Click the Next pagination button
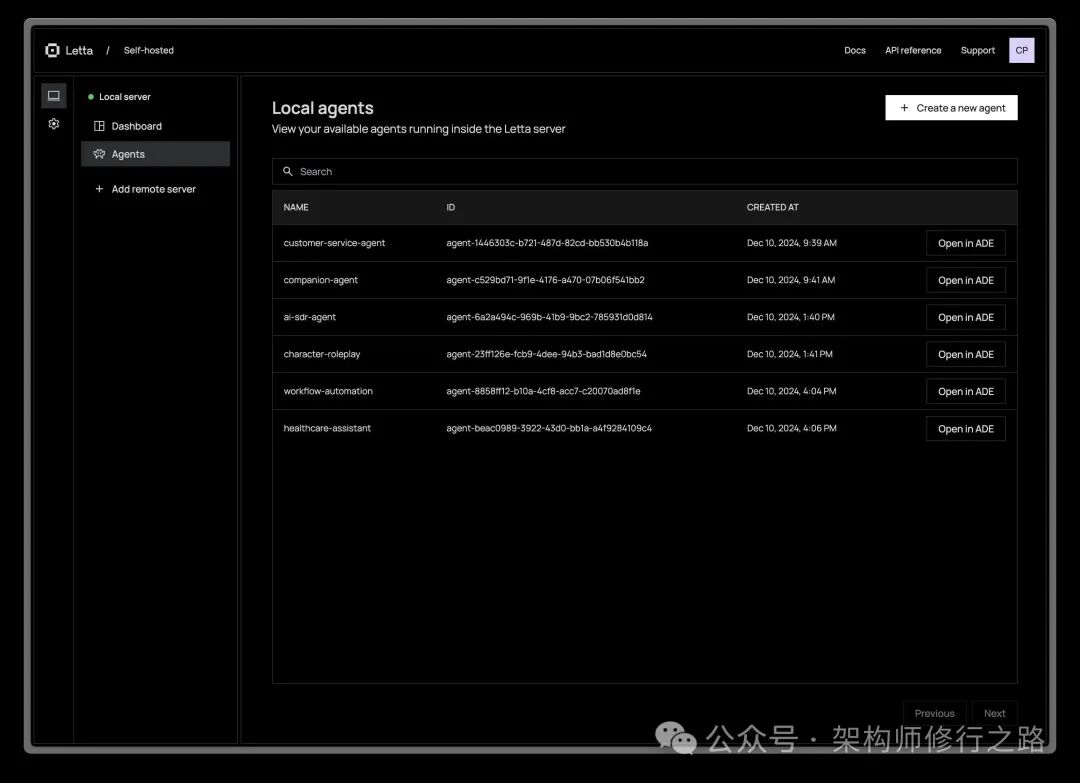This screenshot has width=1080, height=783. coord(995,713)
